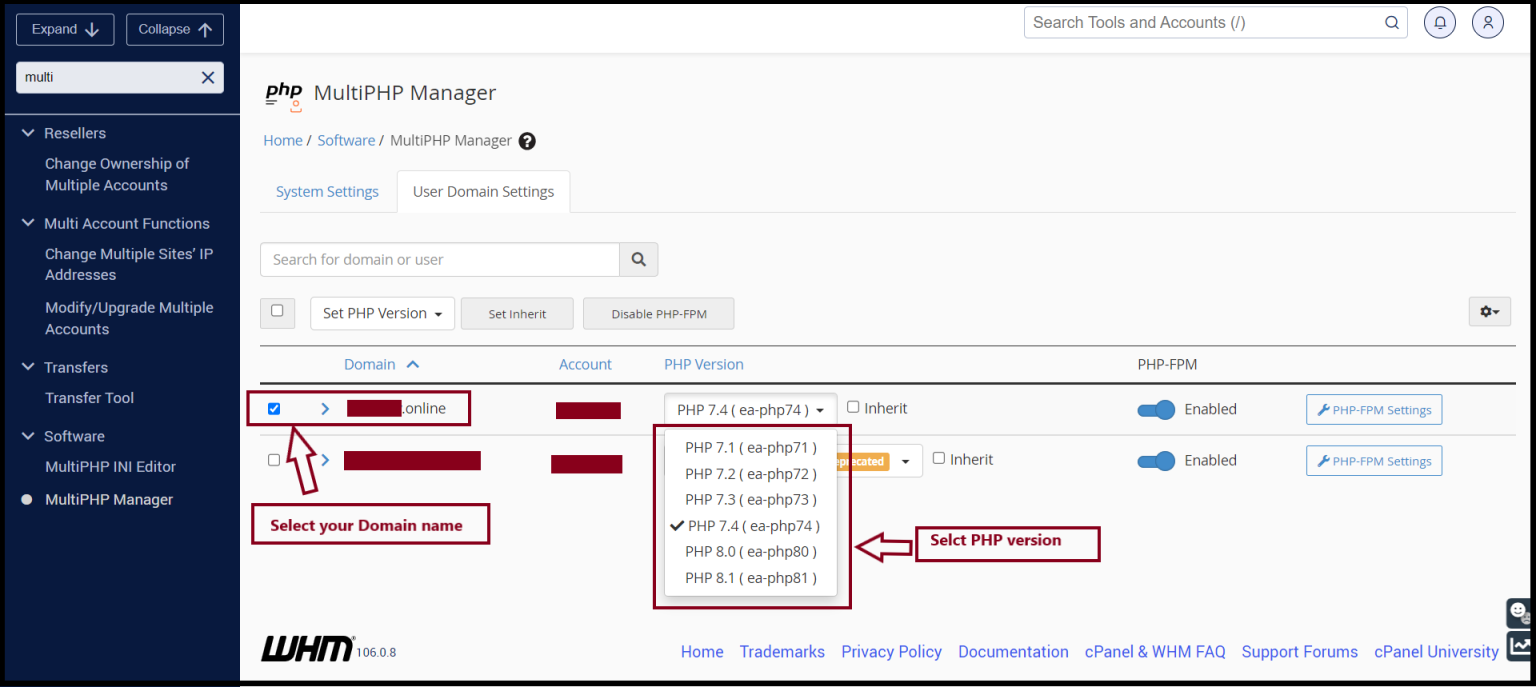
Task: Check the select-all domains checkbox
Action: (x=277, y=312)
